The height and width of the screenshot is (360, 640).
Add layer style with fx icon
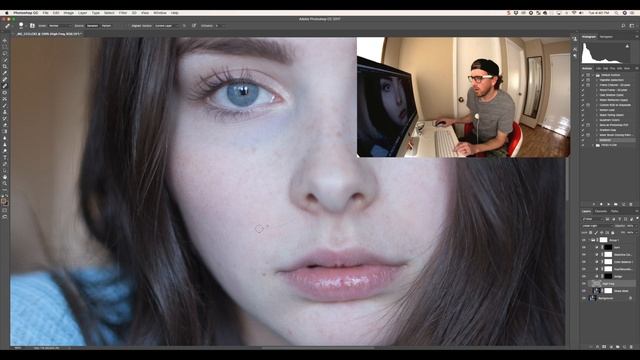[x=597, y=347]
